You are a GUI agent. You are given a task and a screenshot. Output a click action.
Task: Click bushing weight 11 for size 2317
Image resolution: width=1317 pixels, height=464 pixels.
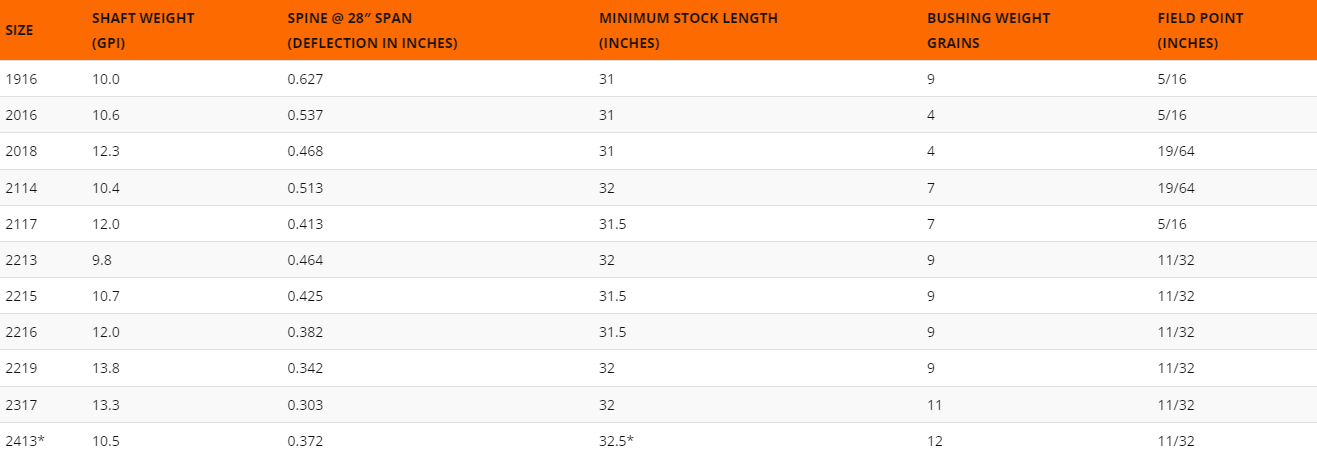(x=935, y=405)
